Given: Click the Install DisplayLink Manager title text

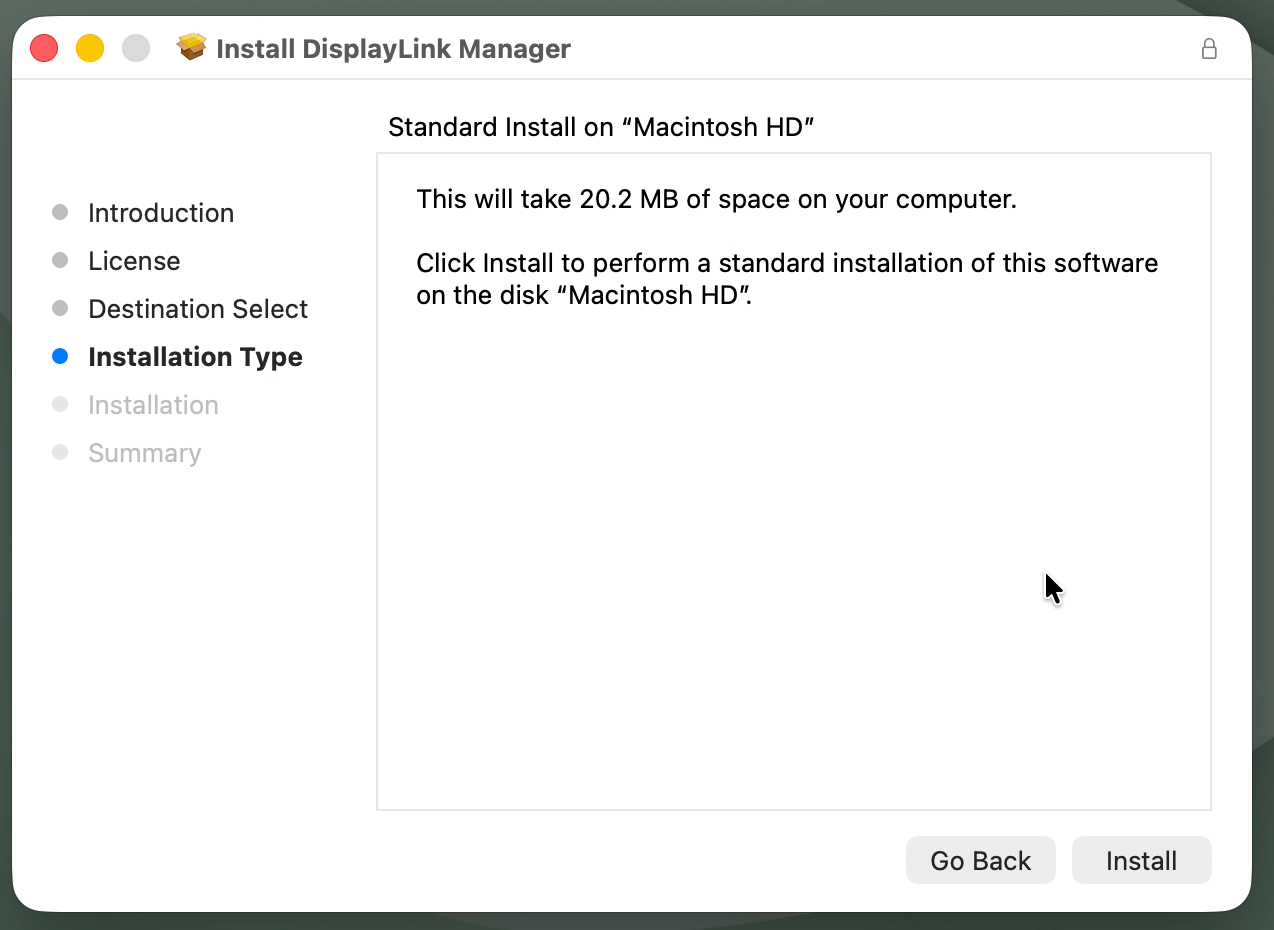Looking at the screenshot, I should 393,48.
